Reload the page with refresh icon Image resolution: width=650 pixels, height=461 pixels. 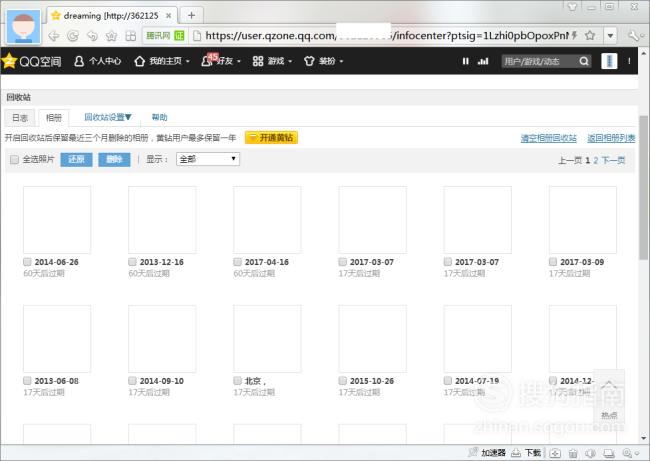click(x=73, y=36)
